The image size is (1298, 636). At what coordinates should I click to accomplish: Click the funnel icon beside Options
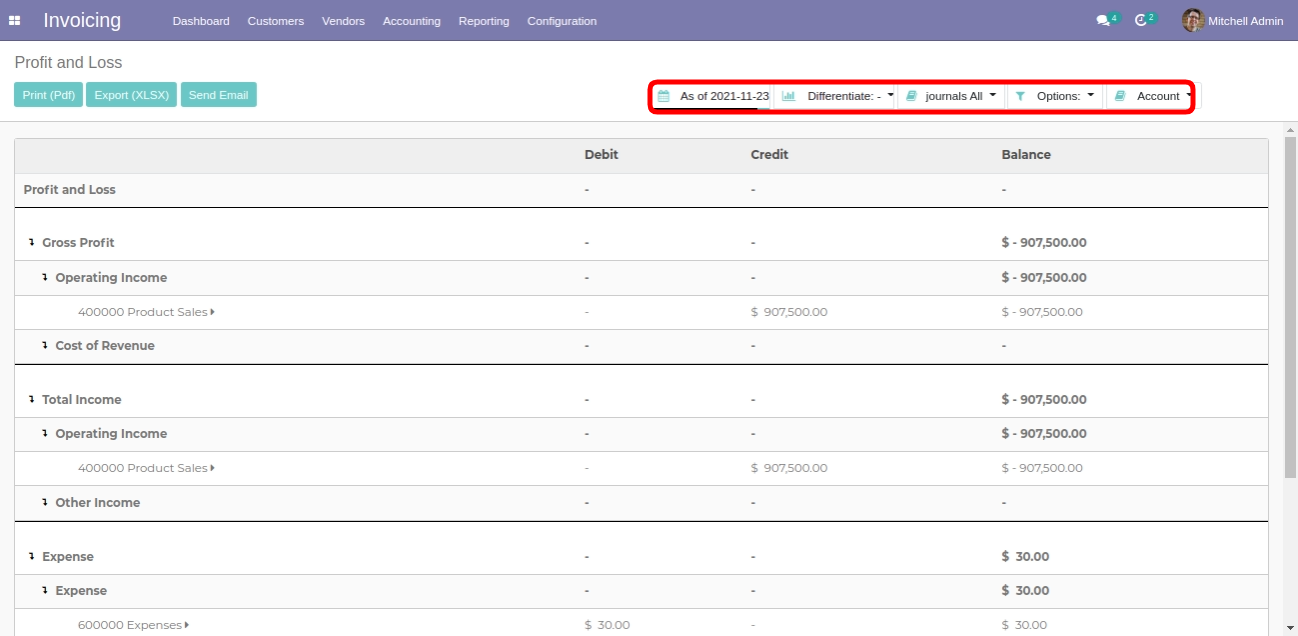point(1020,96)
